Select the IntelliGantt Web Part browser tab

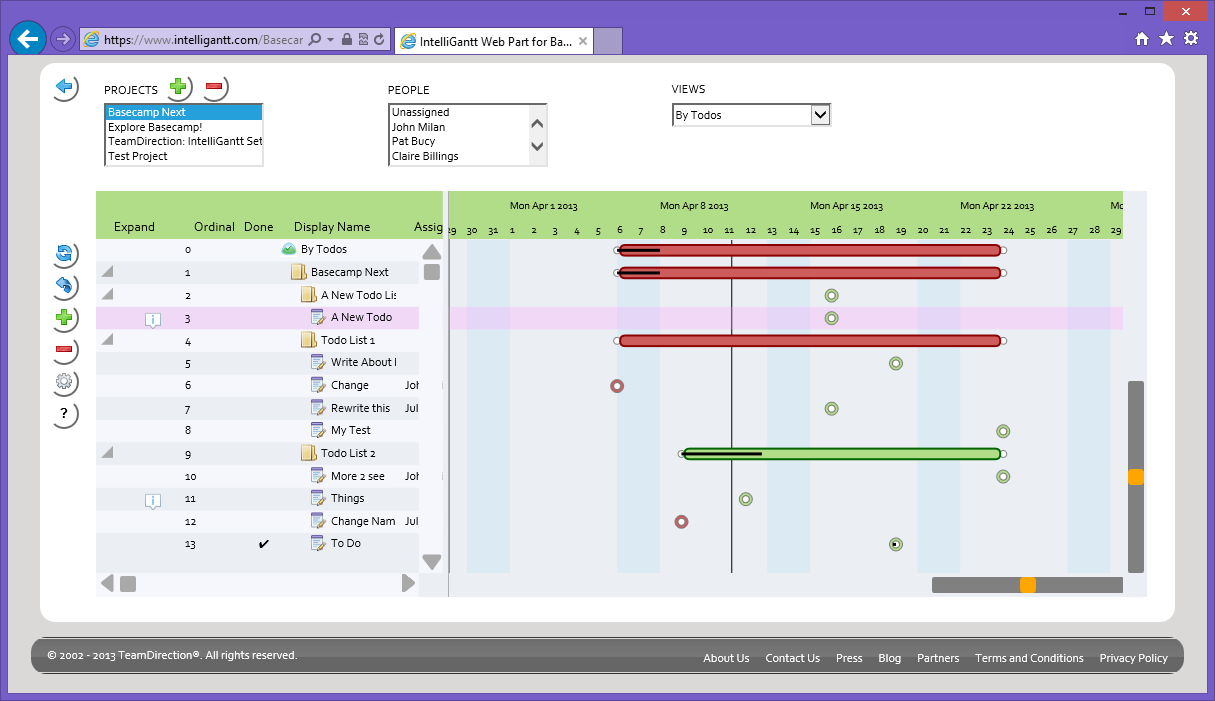pos(494,41)
